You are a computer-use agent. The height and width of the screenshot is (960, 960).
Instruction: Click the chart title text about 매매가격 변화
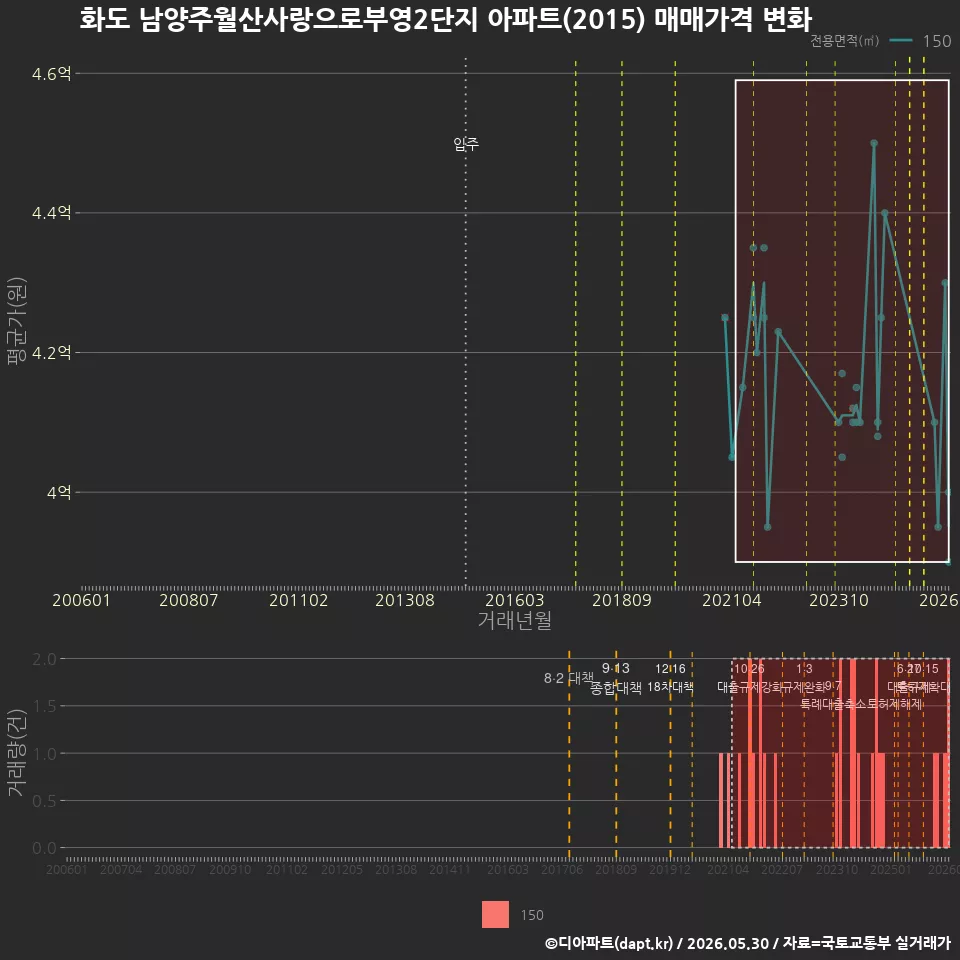click(445, 20)
